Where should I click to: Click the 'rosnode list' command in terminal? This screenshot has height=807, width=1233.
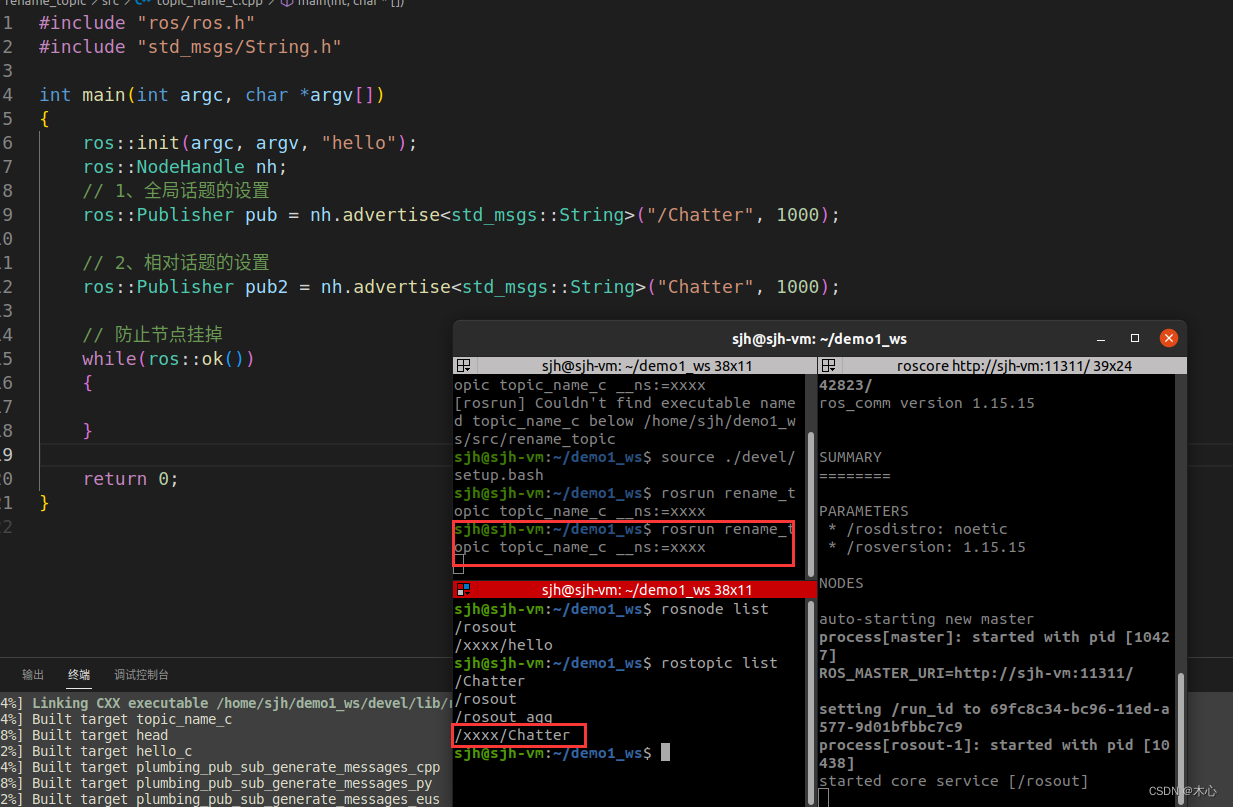tap(714, 609)
